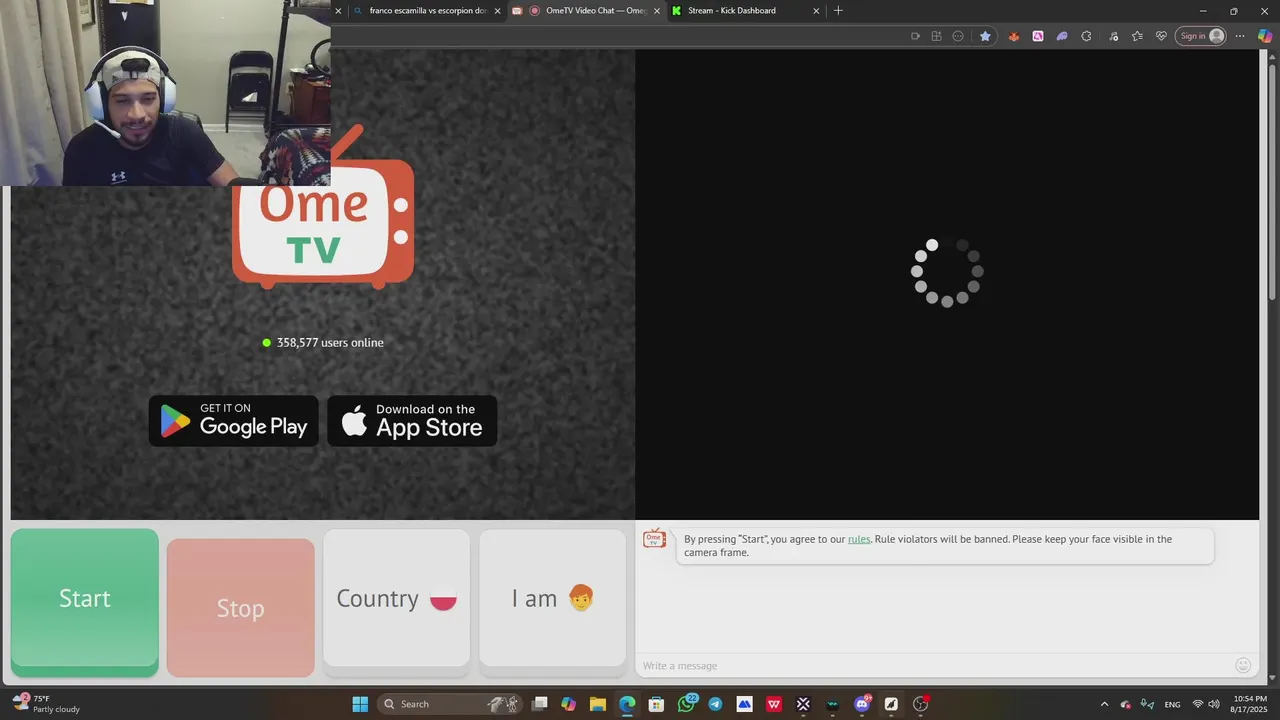Switch to franco escamilla vs escorpion tab
Screen dimensions: 1280x720
click(428, 11)
